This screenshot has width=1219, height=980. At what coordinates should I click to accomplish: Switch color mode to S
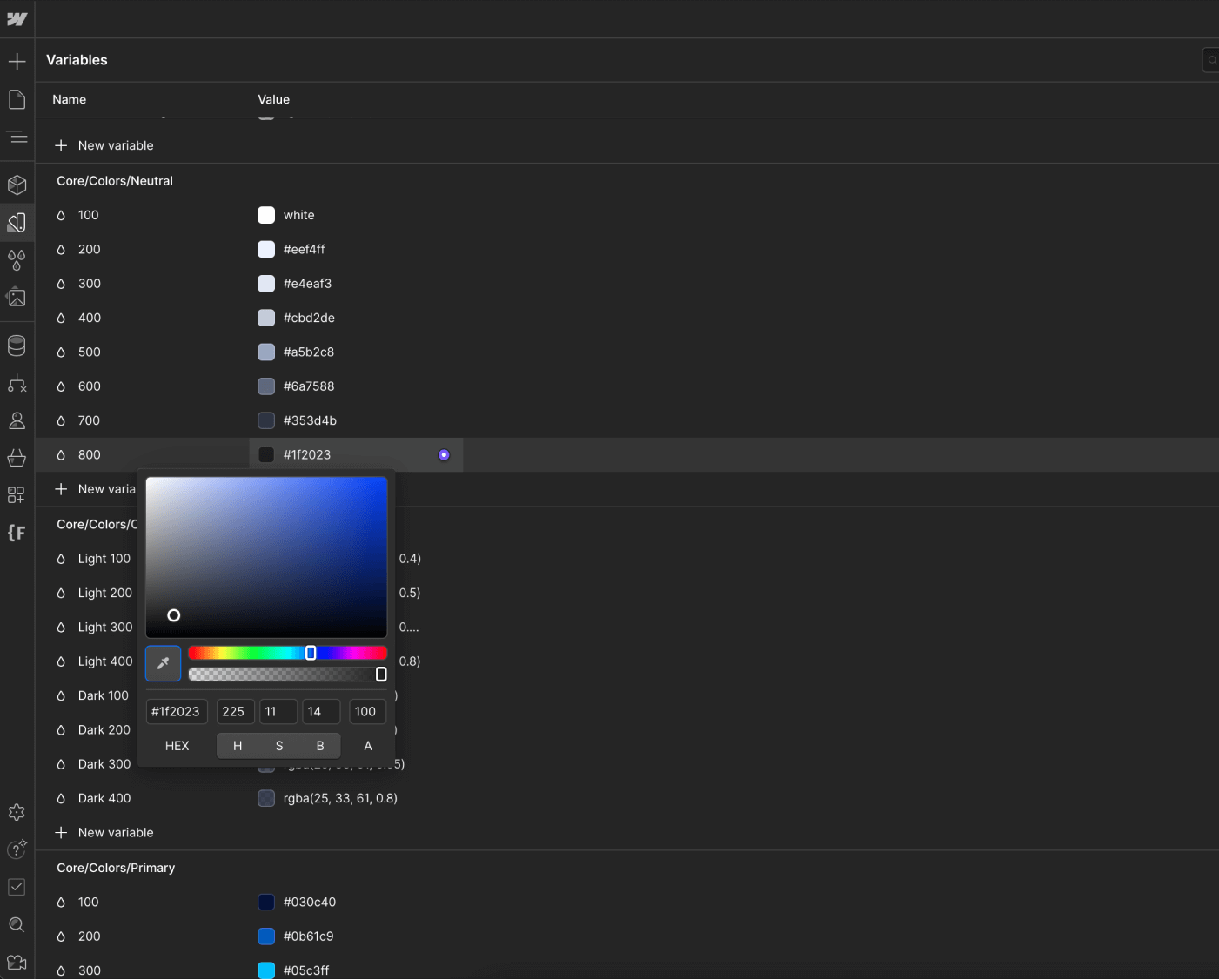point(279,746)
